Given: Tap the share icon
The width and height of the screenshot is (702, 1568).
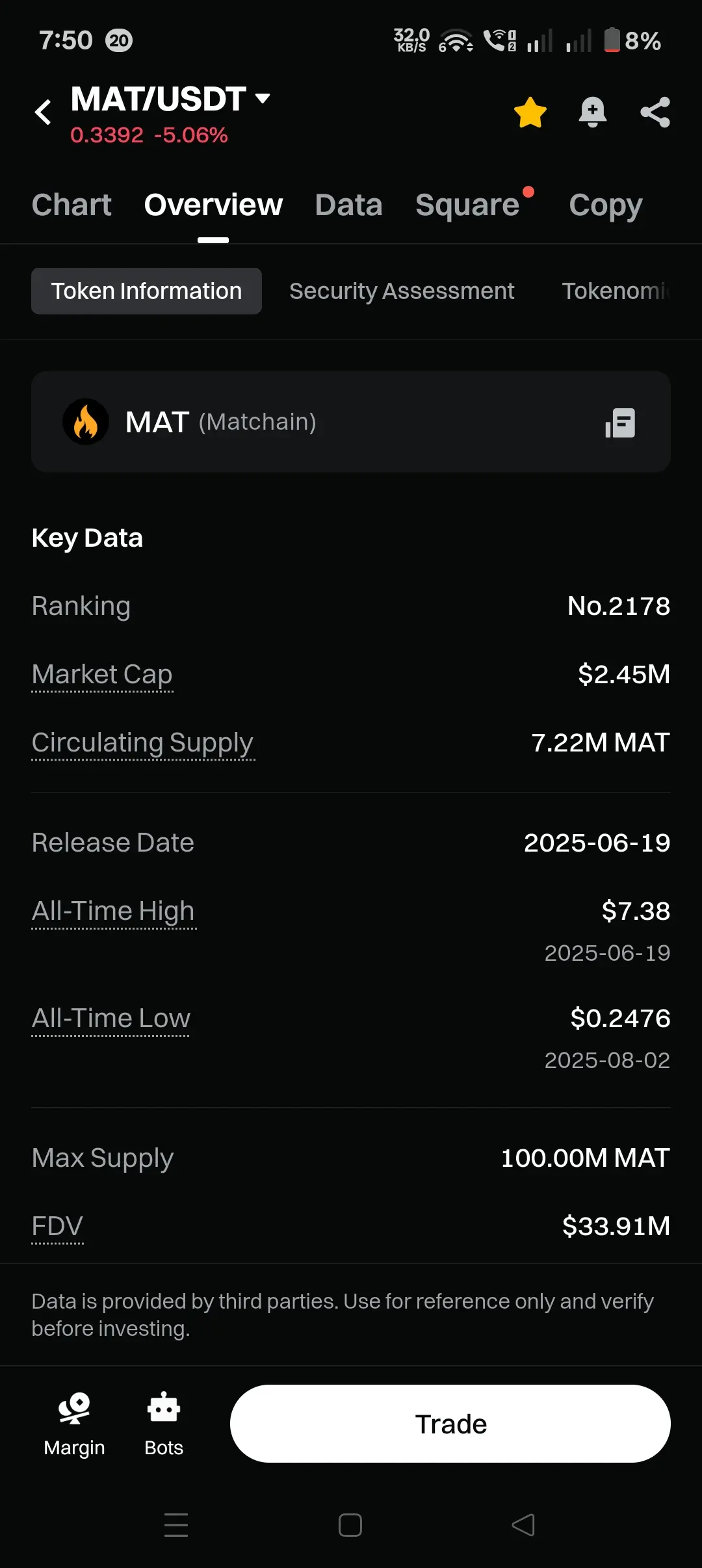Looking at the screenshot, I should 655,112.
